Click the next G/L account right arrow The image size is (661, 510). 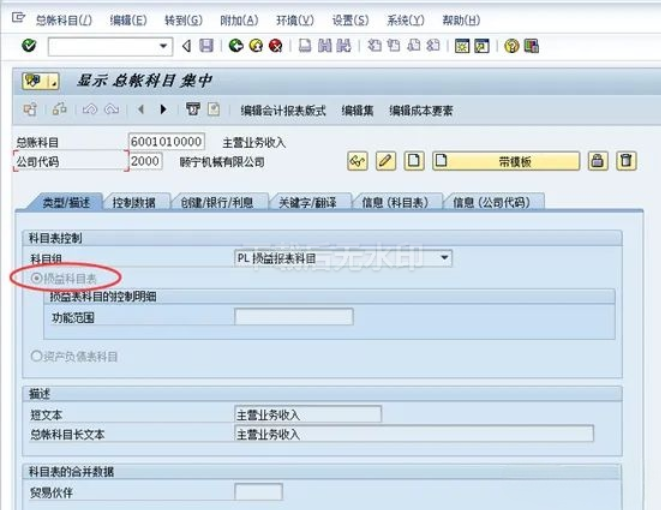click(x=163, y=110)
